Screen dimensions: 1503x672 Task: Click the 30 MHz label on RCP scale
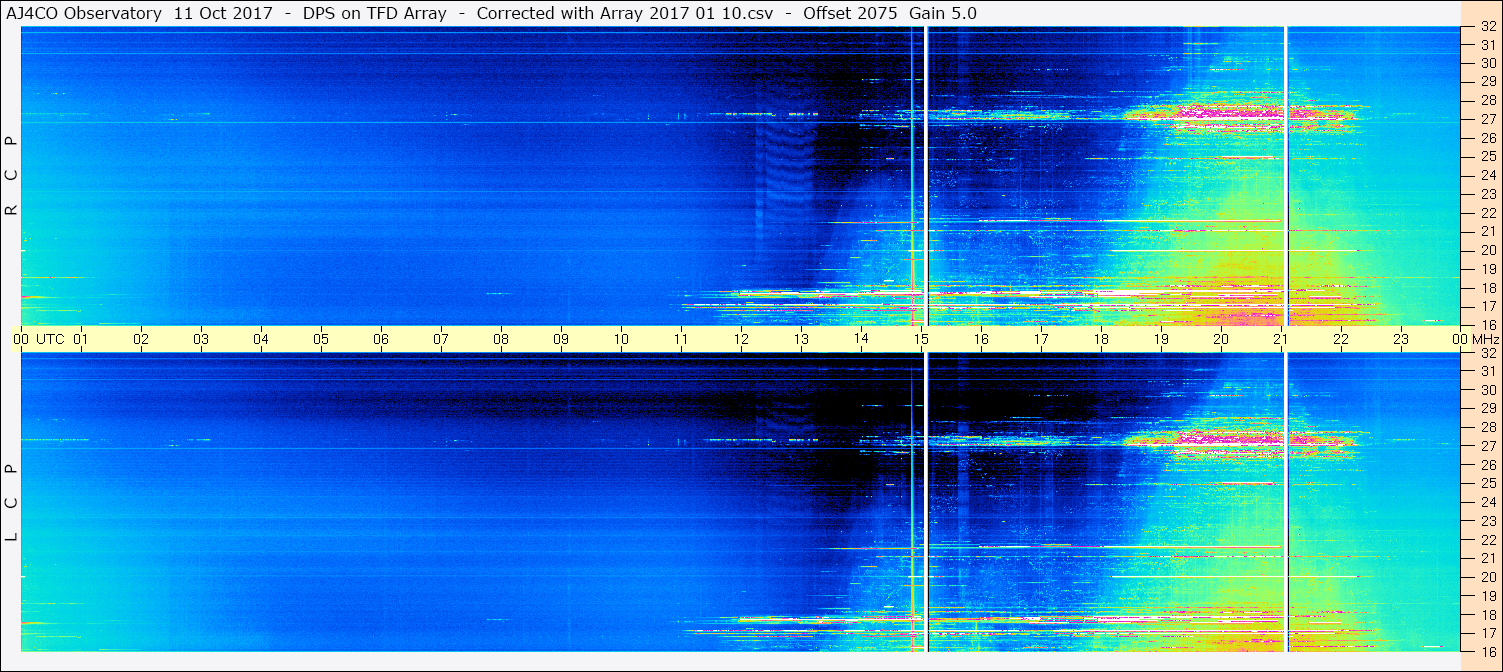click(x=1488, y=63)
